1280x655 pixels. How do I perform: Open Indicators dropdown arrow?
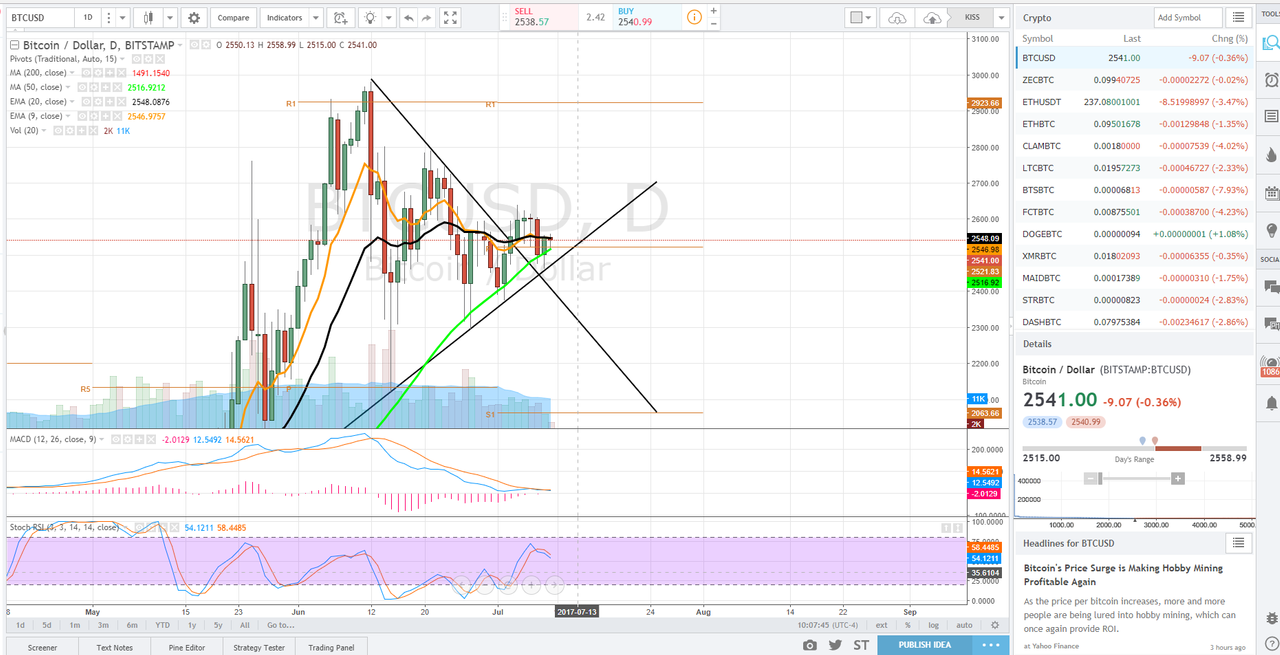[x=316, y=18]
